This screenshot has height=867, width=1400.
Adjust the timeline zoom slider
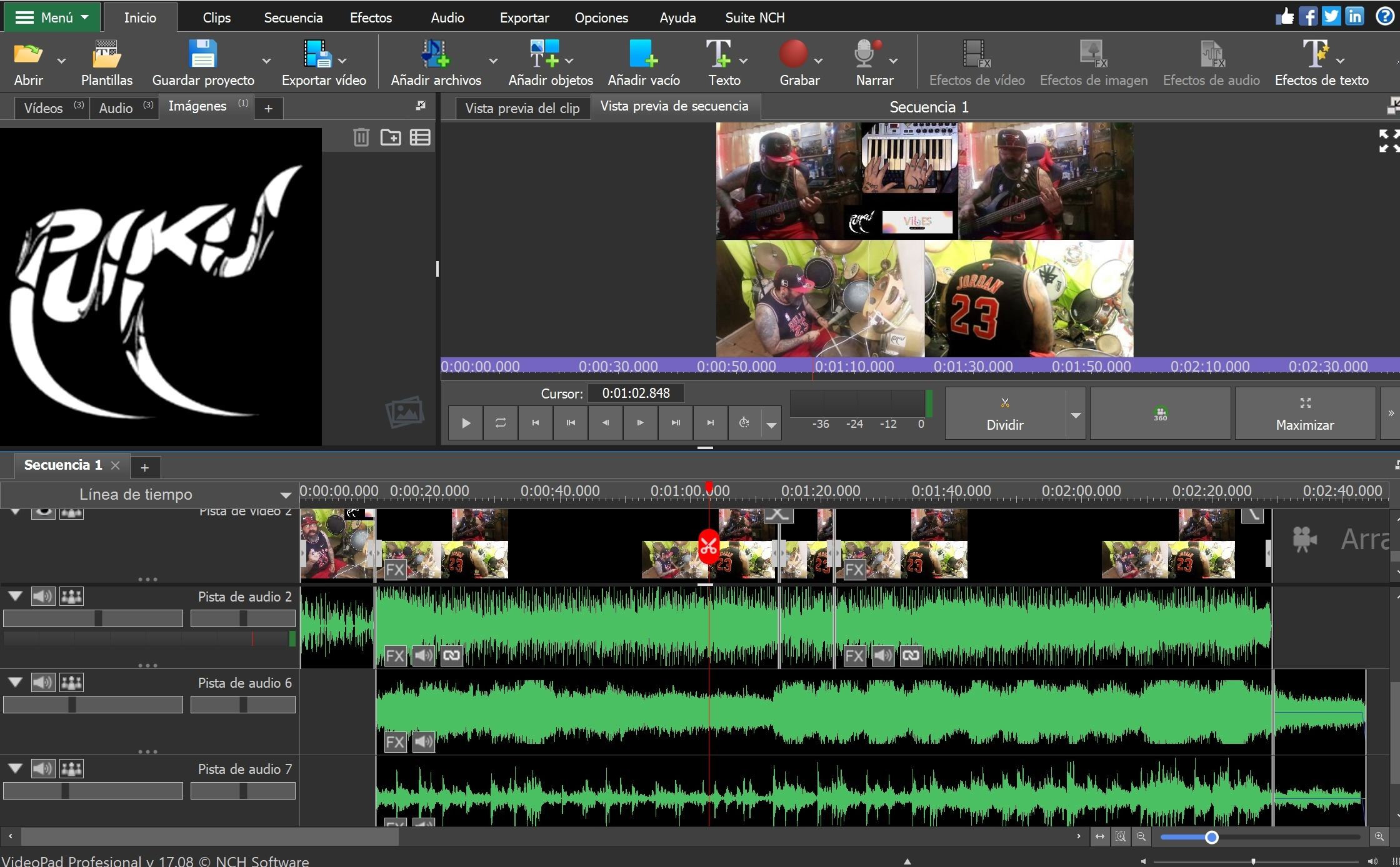point(1211,837)
